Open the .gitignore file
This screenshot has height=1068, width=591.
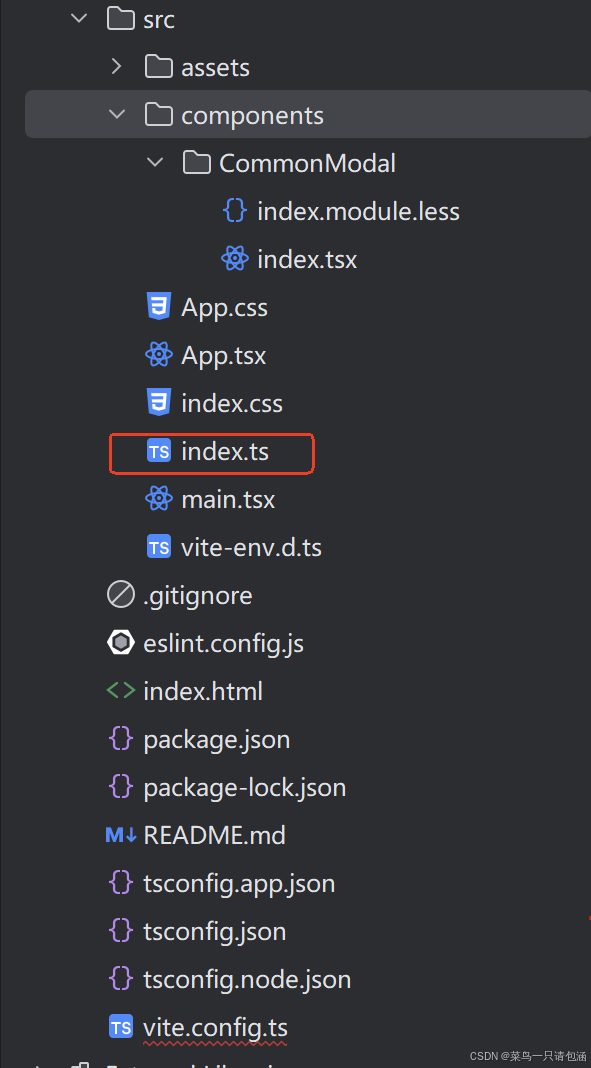pos(197,597)
